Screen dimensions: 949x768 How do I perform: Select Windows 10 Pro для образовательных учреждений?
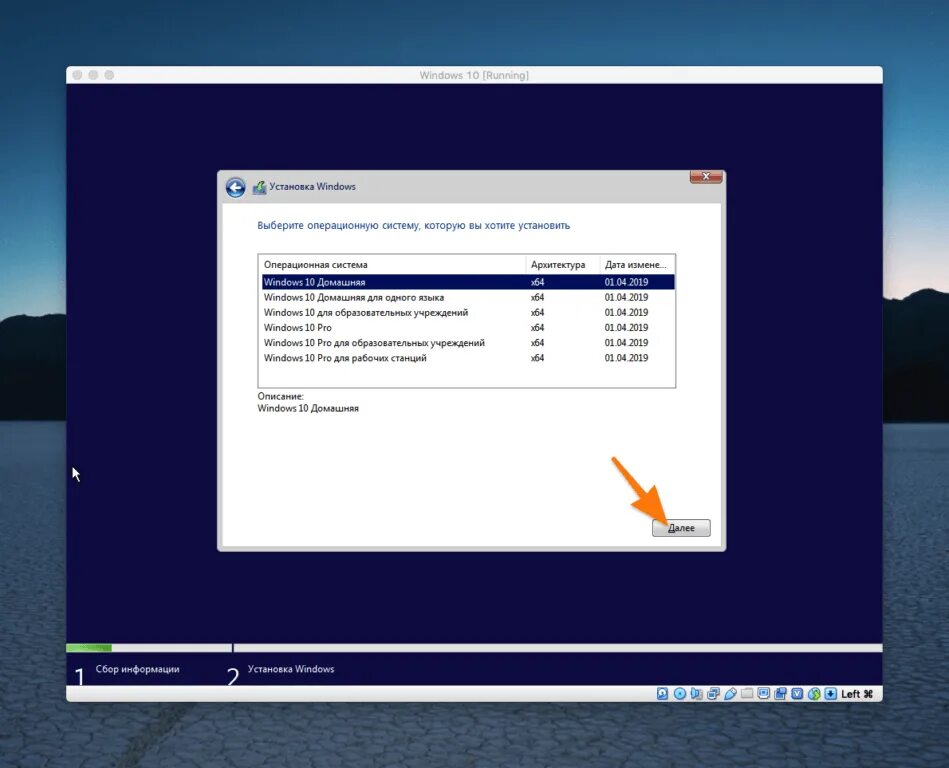click(468, 343)
